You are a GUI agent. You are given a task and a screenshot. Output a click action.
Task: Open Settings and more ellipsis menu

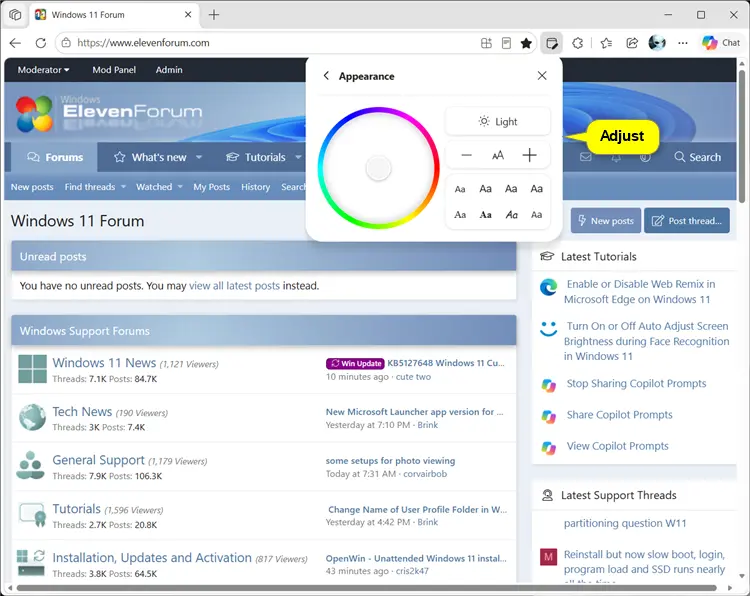coord(683,43)
